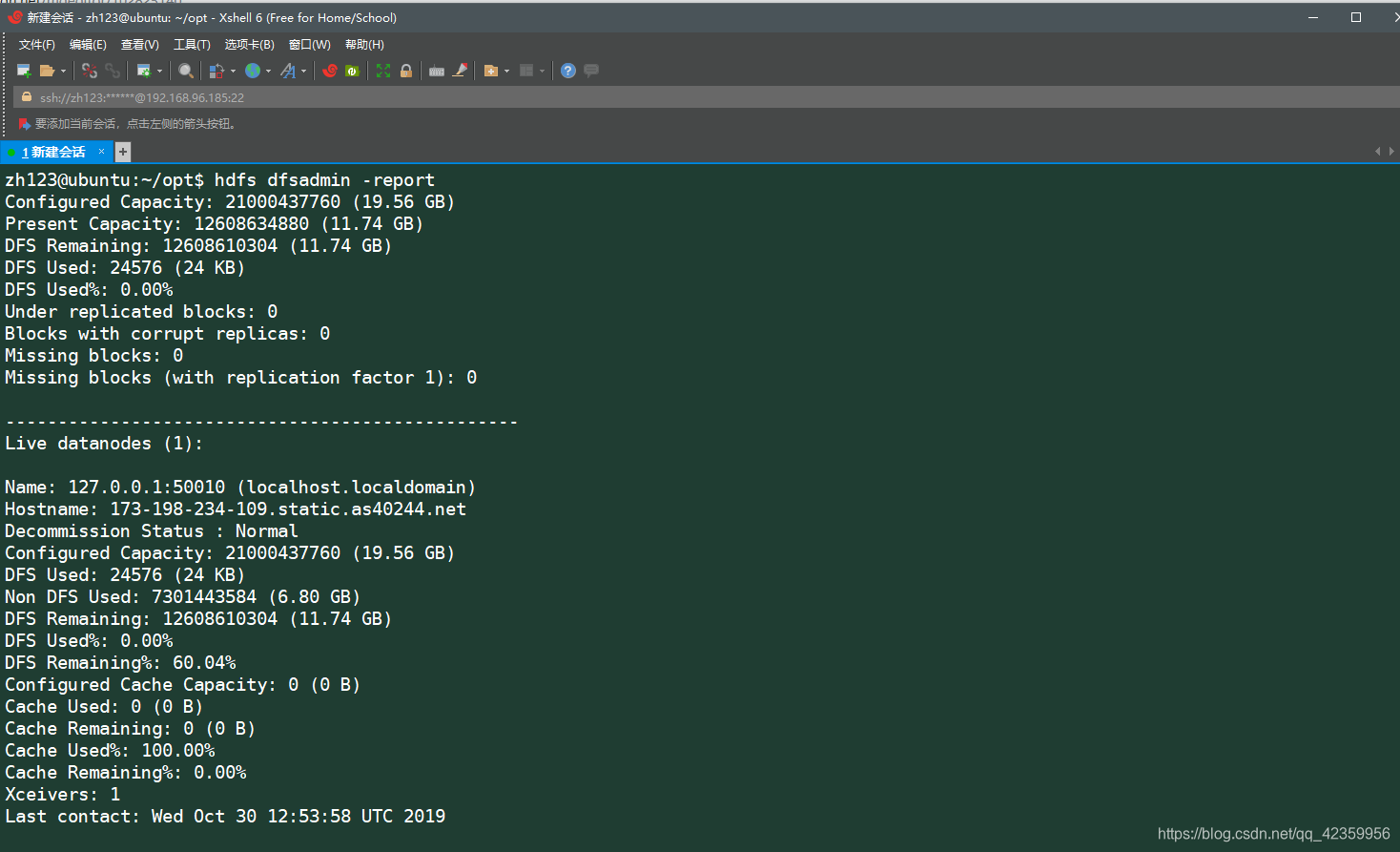
Task: Open session properties icon with gear
Action: [x=144, y=71]
